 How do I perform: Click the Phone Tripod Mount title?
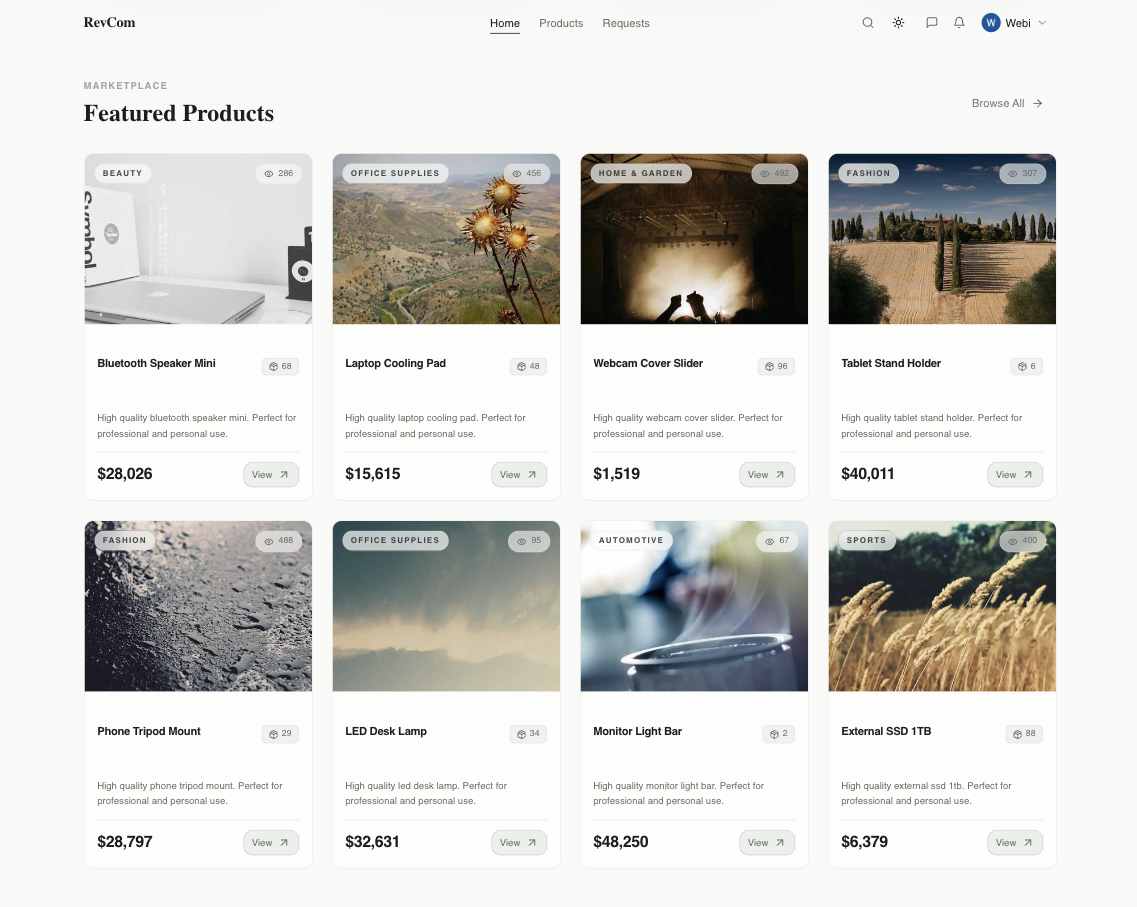149,731
